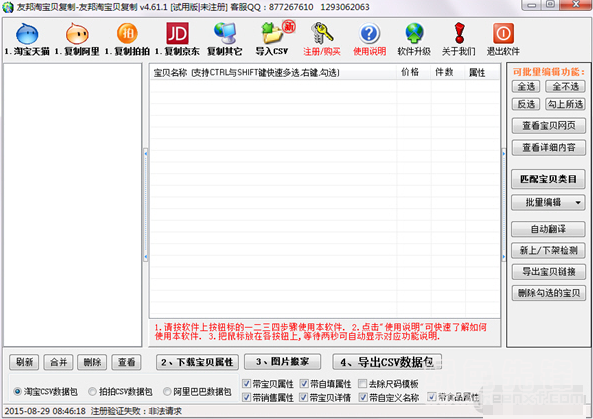Click the 退出软件 power icon
Image resolution: width=593 pixels, height=419 pixels.
pos(503,34)
